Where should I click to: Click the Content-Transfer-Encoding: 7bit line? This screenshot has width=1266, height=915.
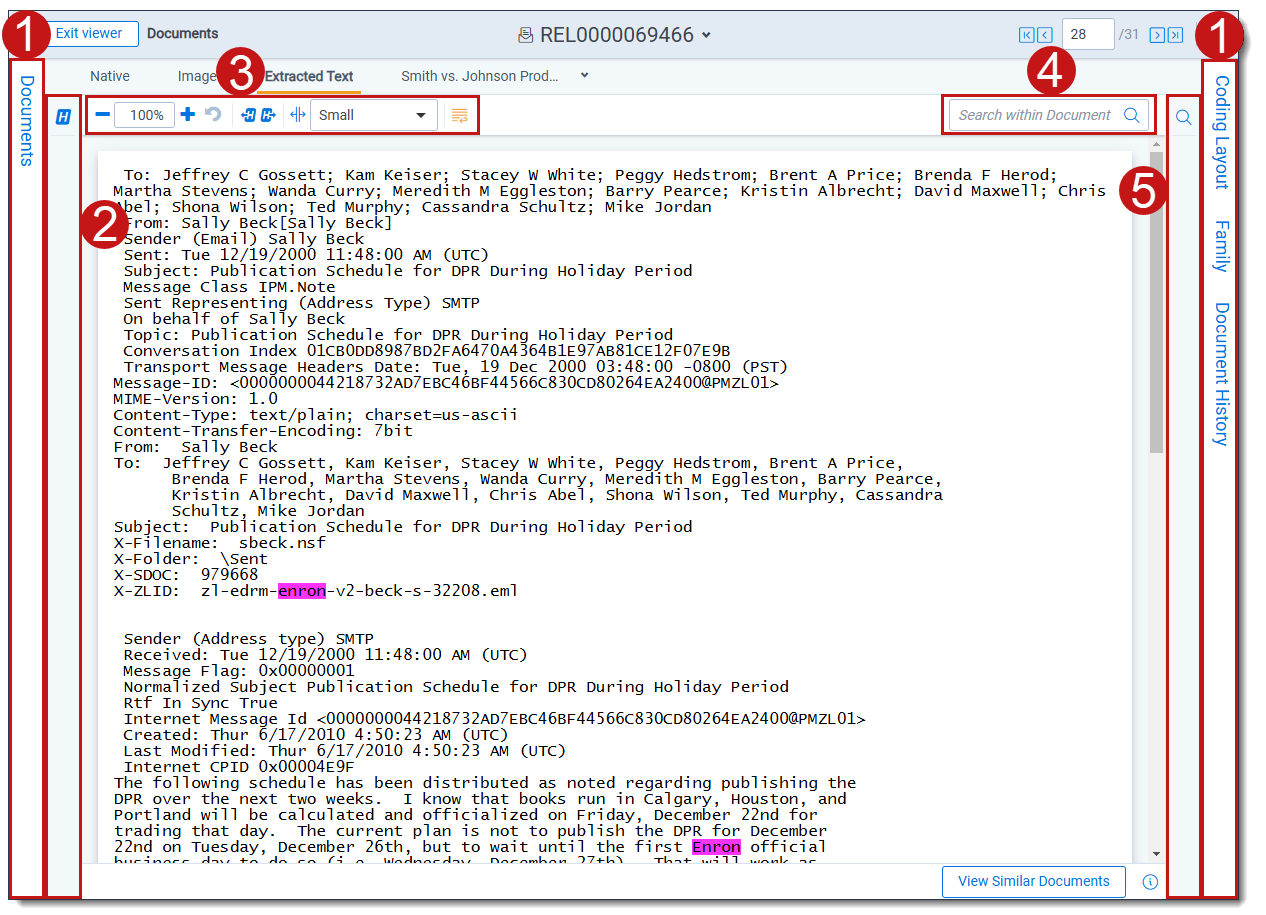click(263, 431)
